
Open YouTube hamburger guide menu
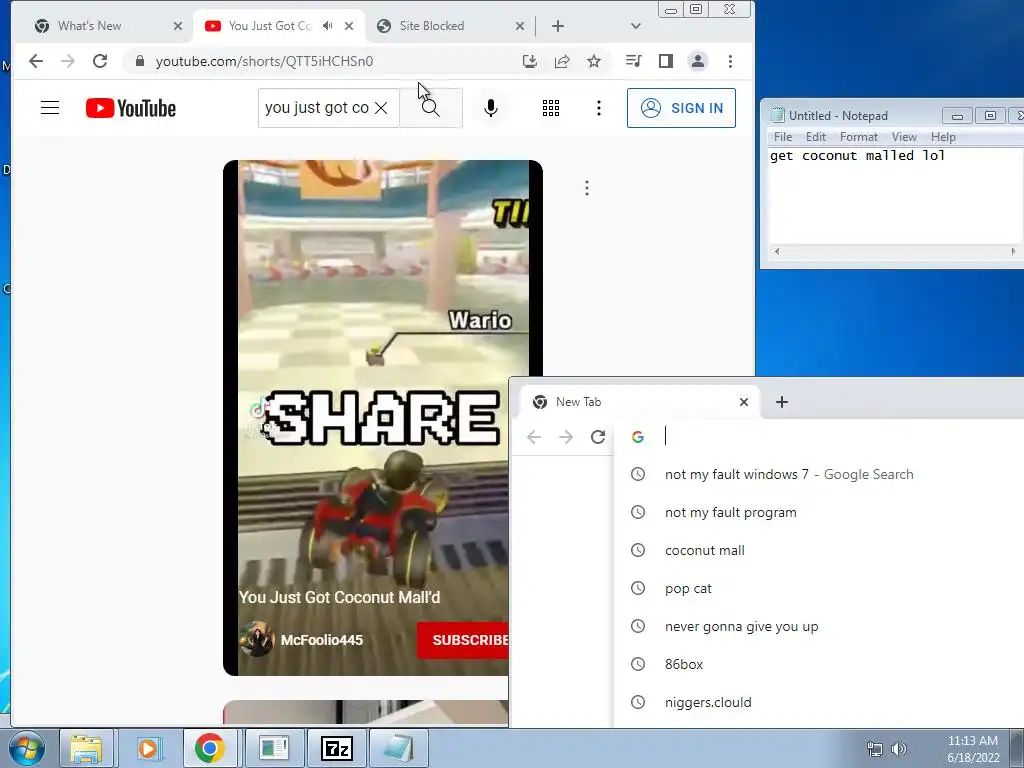click(50, 108)
